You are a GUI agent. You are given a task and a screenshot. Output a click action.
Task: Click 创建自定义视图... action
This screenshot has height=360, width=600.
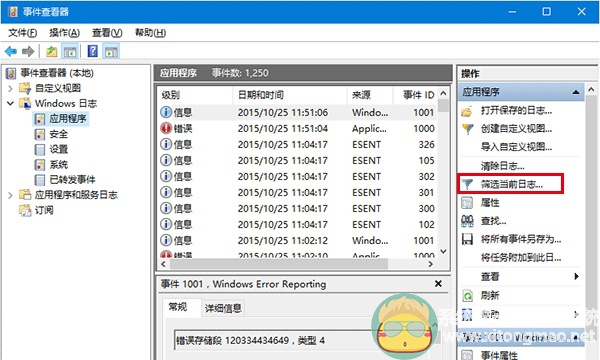[516, 129]
